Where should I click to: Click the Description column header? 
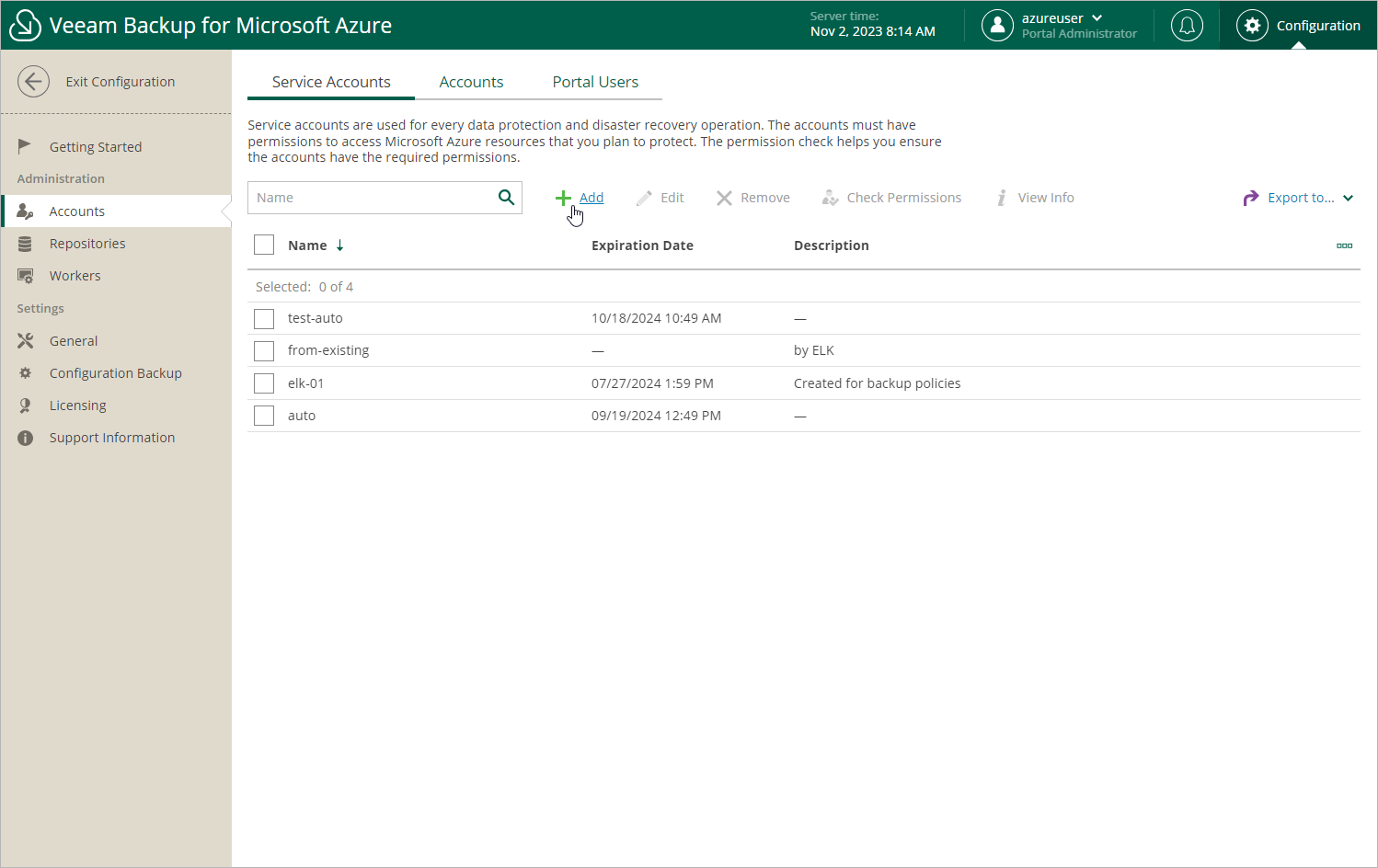point(831,246)
